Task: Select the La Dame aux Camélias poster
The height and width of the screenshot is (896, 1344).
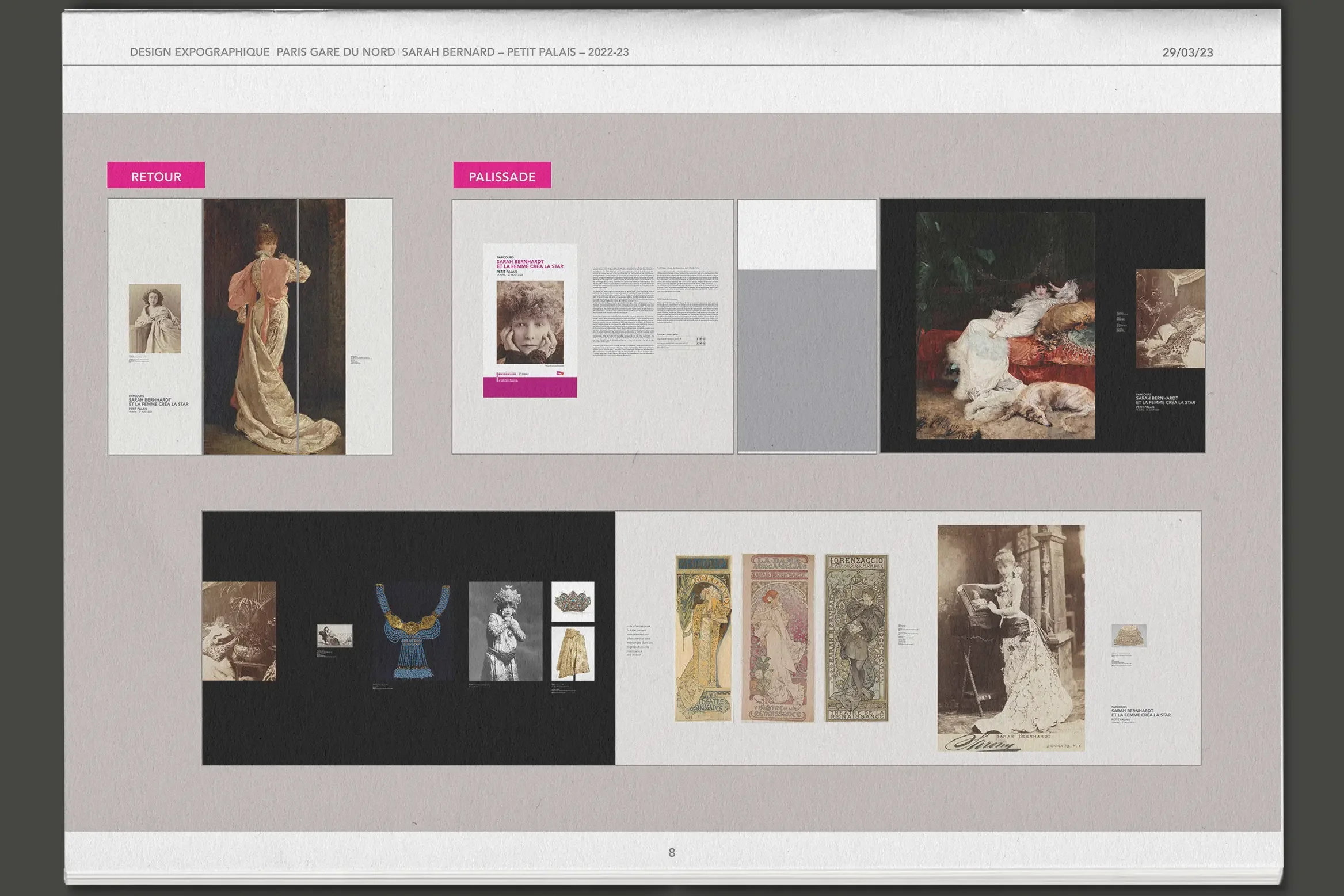Action: 778,638
